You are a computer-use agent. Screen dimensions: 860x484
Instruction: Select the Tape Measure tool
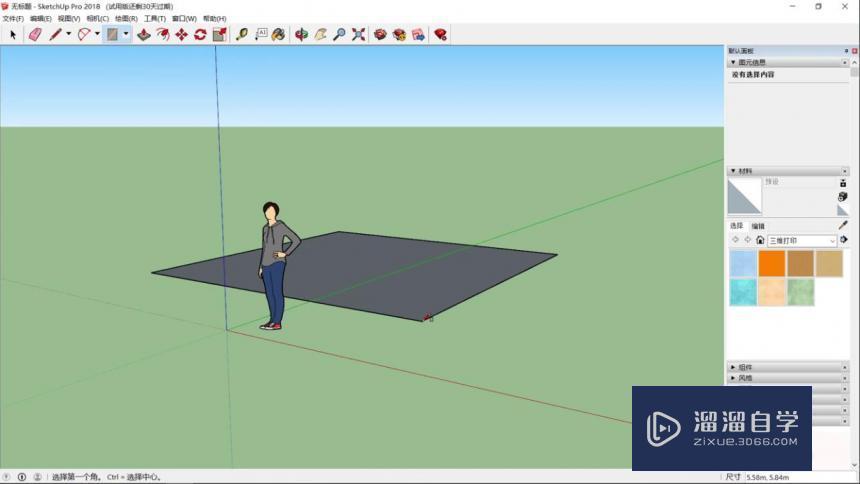pos(242,35)
